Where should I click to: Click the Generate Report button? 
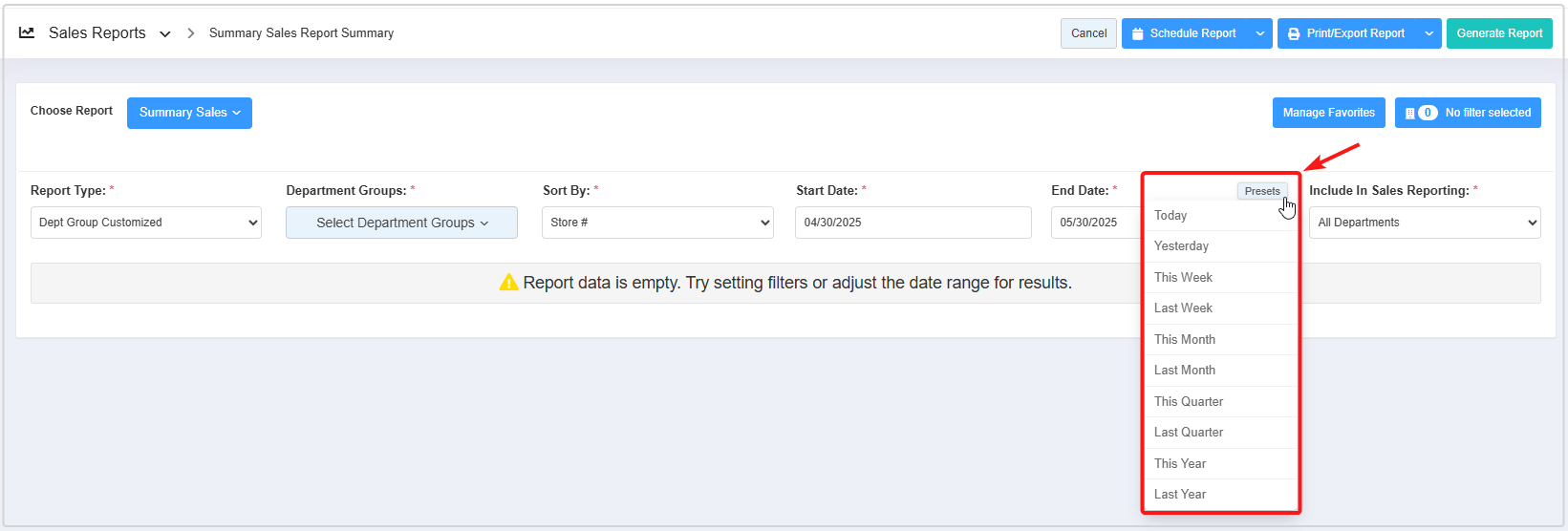[1499, 33]
